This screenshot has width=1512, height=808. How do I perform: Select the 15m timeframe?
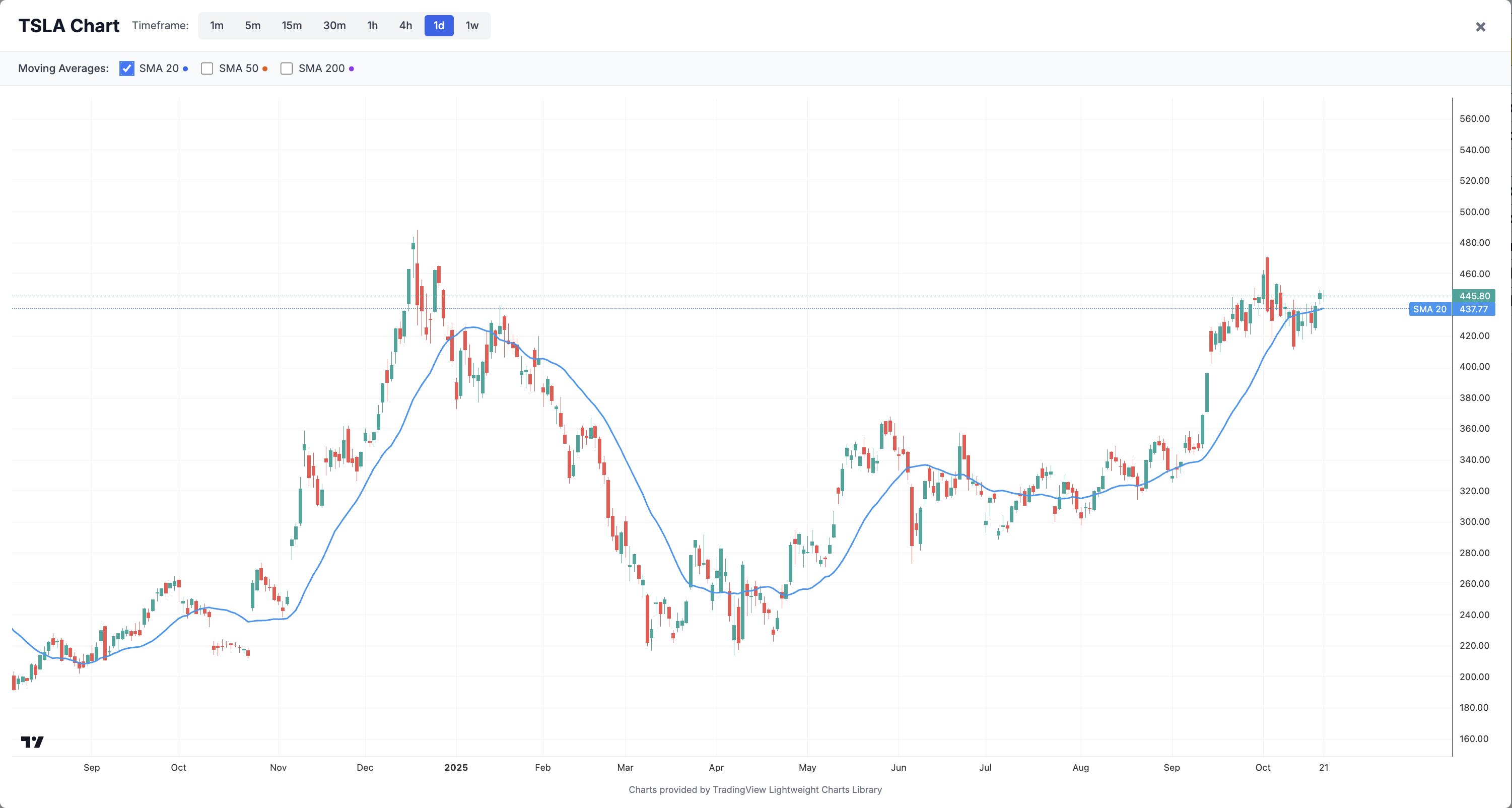point(291,26)
